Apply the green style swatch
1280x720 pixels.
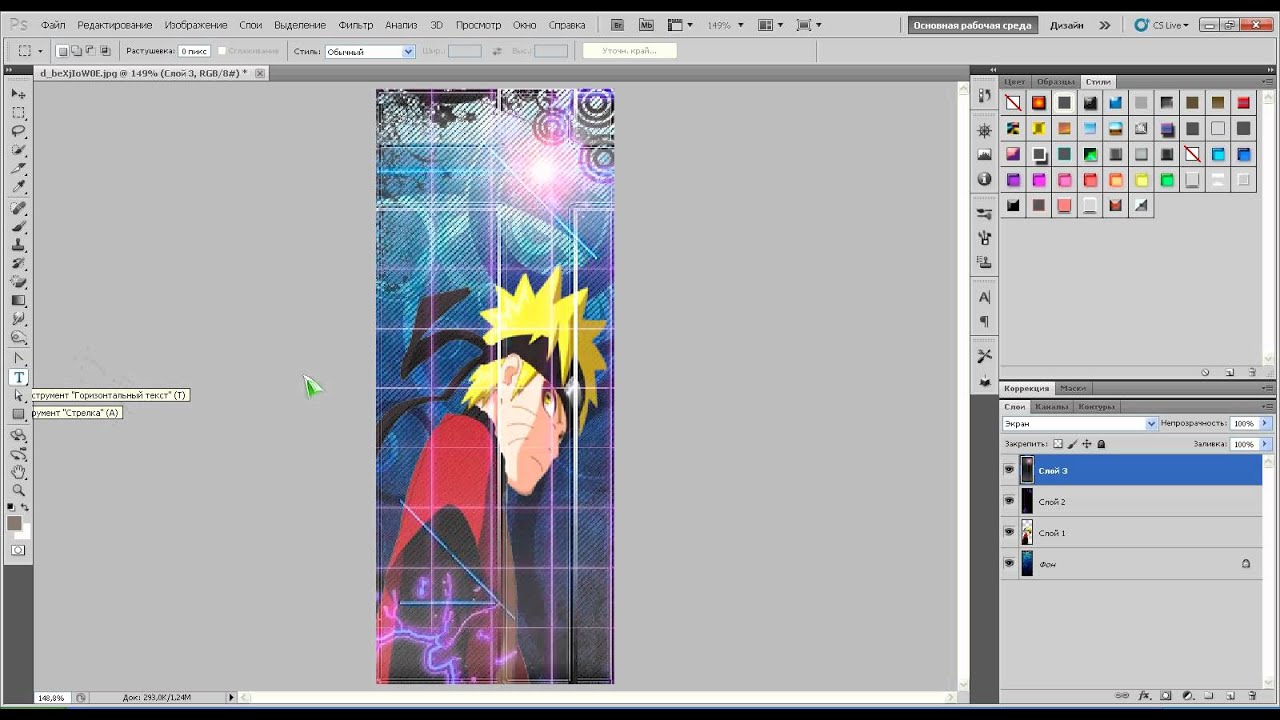pyautogui.click(x=1166, y=180)
